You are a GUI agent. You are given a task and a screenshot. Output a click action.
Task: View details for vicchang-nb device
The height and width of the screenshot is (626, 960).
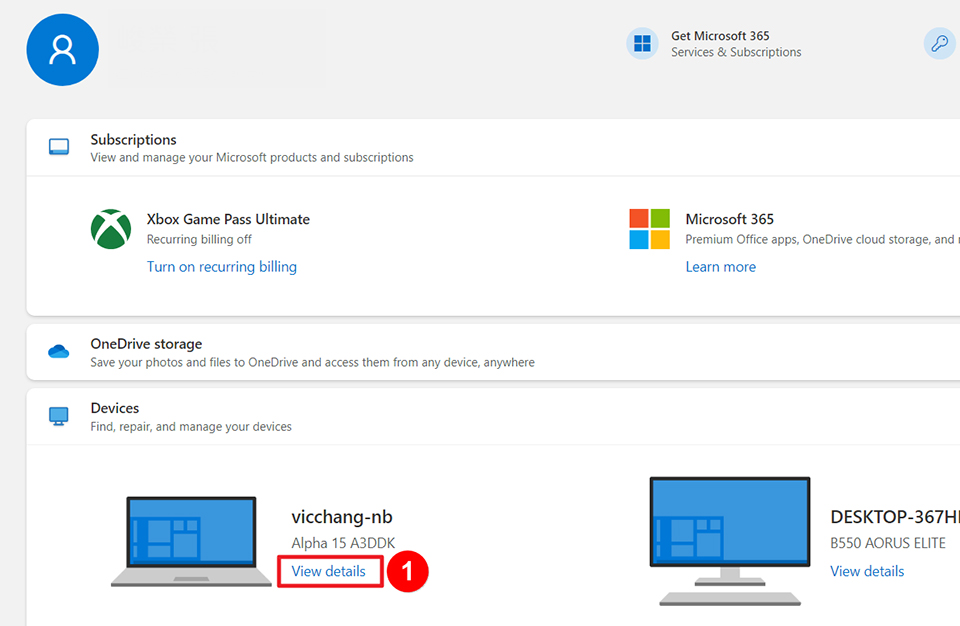click(329, 570)
